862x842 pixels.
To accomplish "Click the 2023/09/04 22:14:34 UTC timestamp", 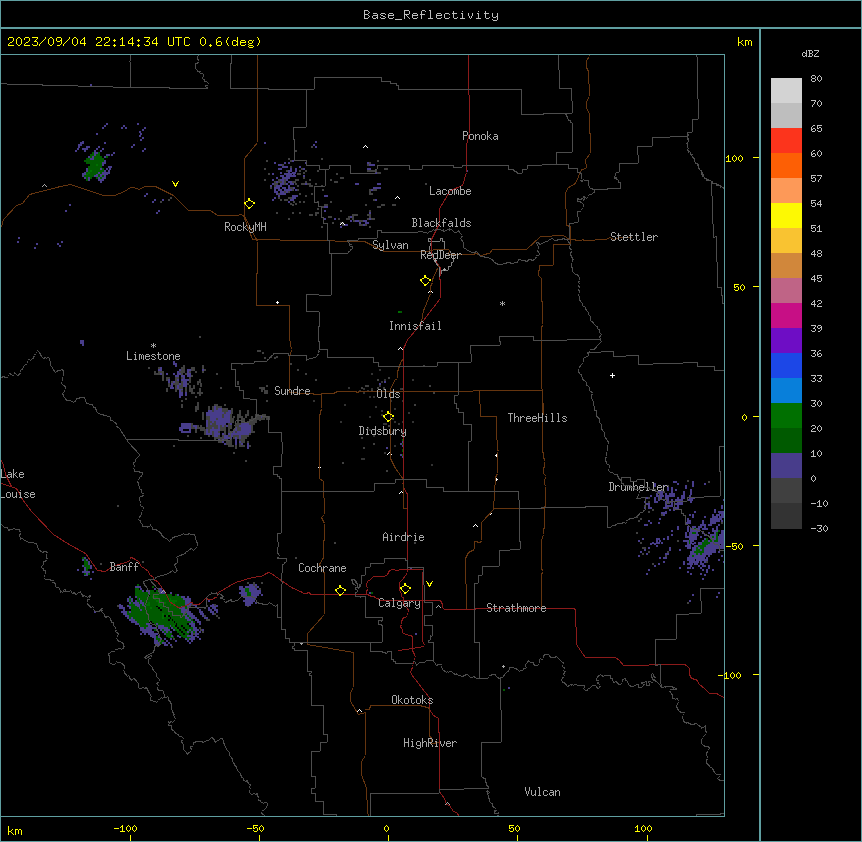I will pos(134,42).
